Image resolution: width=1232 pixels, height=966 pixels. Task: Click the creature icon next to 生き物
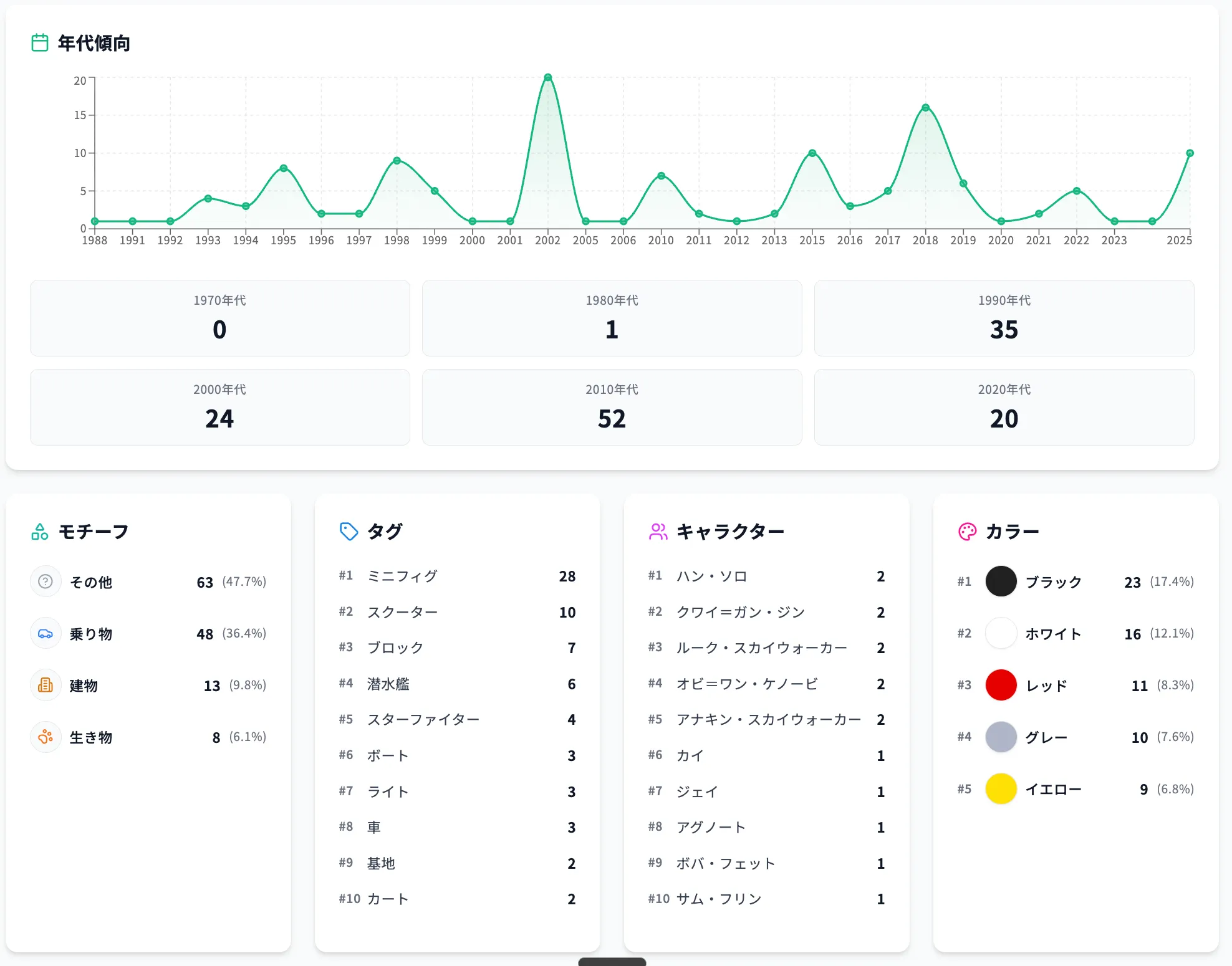(x=46, y=737)
